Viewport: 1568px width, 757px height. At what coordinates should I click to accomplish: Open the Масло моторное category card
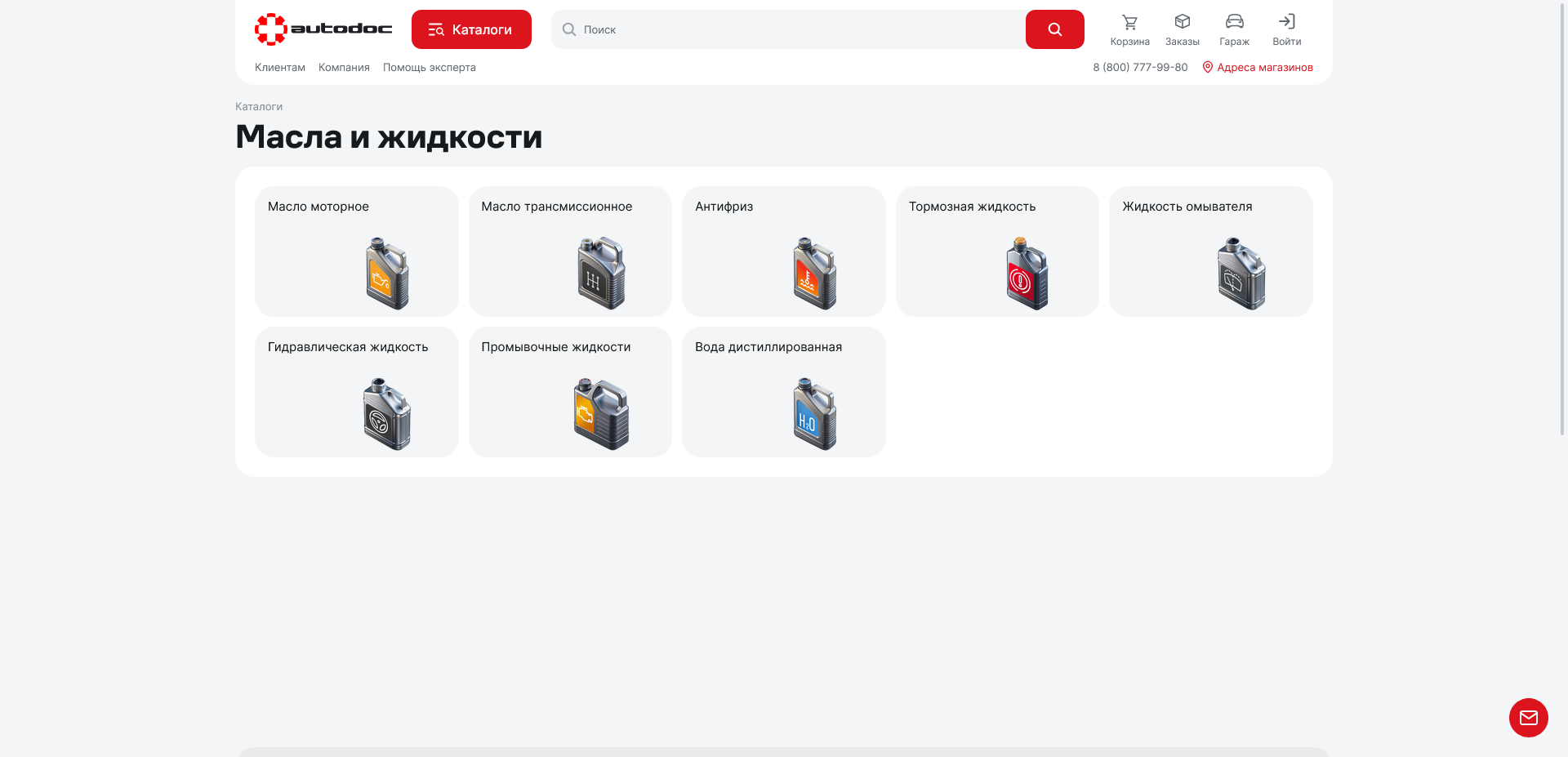tap(356, 251)
